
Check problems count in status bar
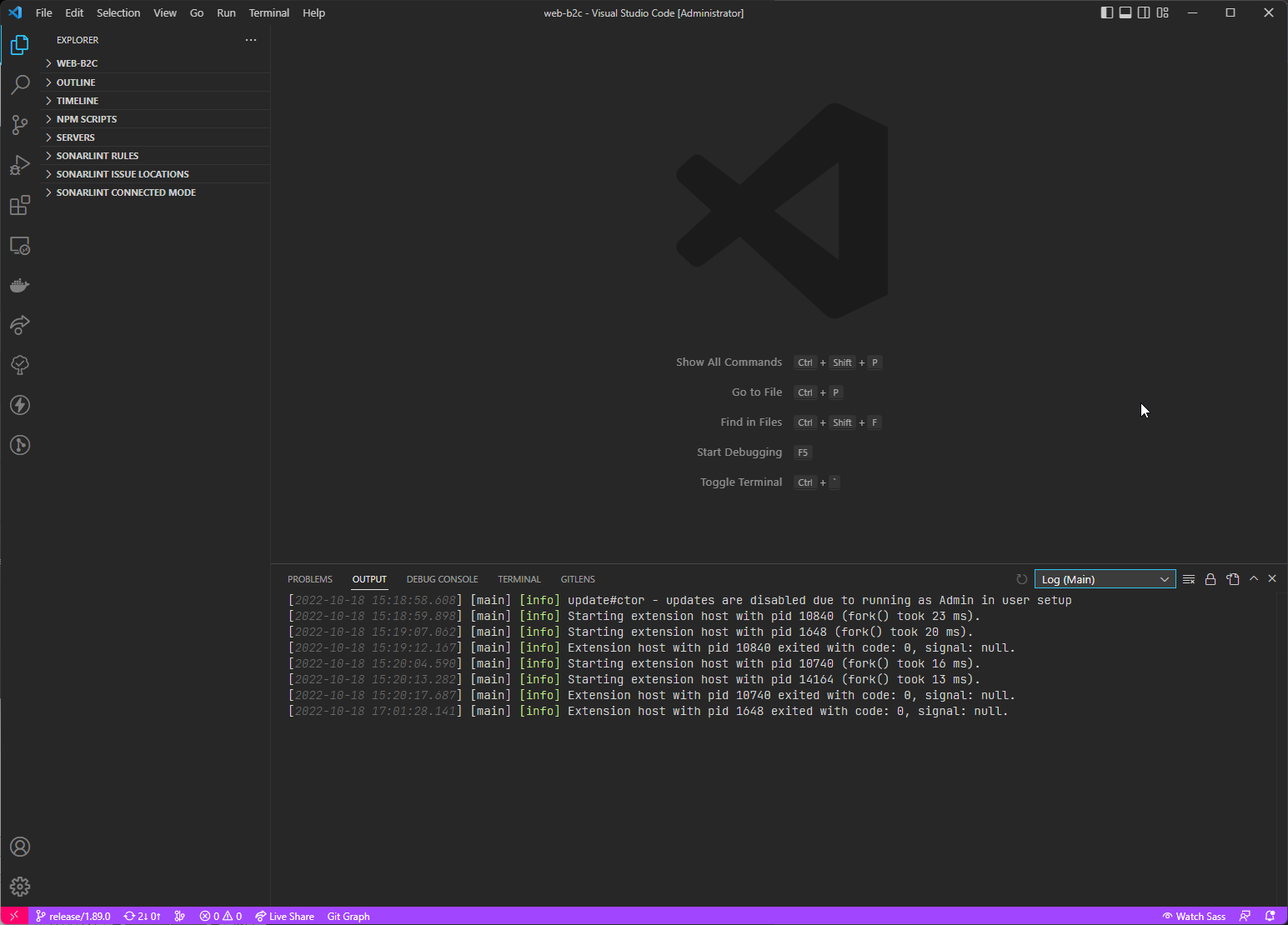pos(221,916)
